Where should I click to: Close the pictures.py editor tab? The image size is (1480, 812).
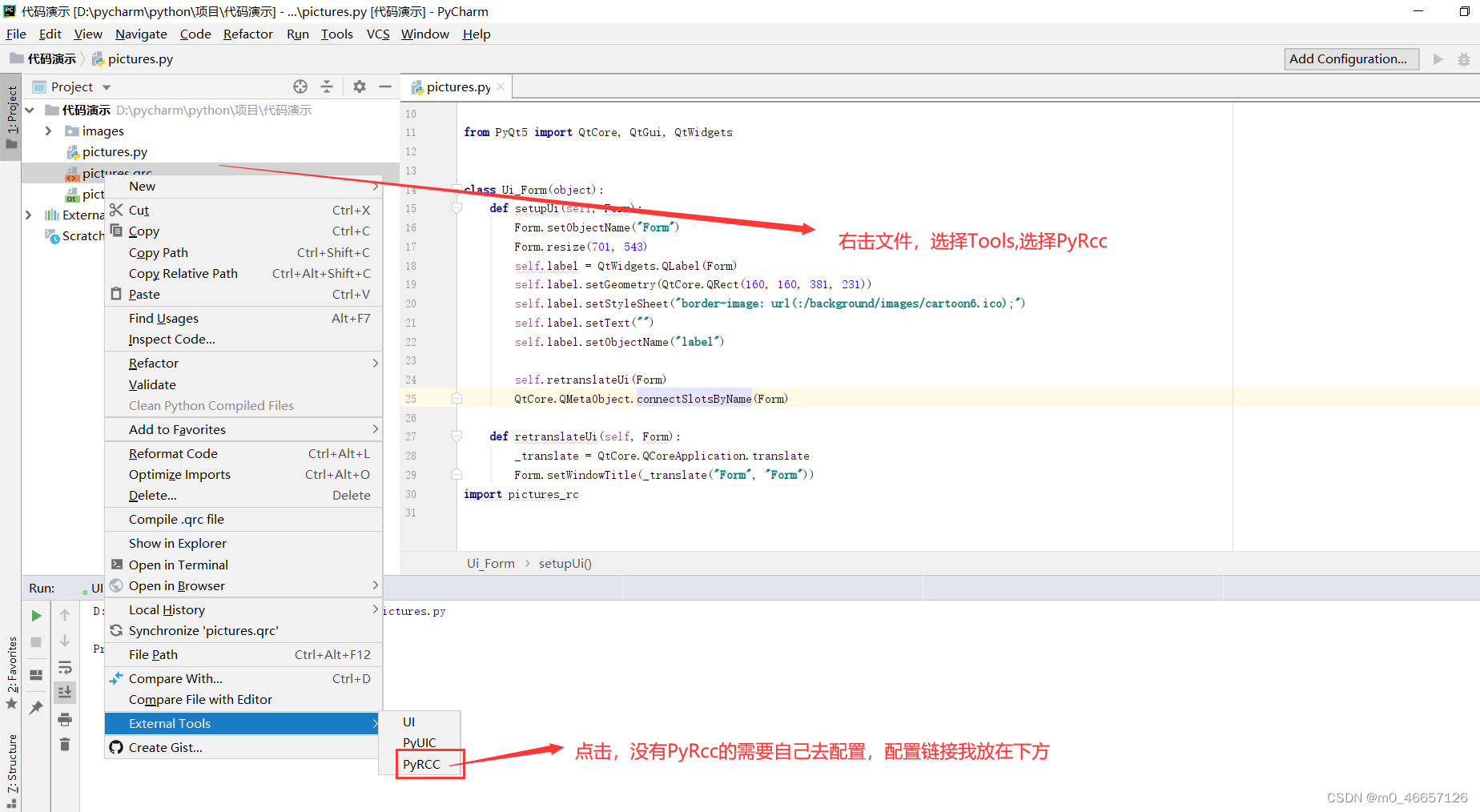click(x=501, y=86)
